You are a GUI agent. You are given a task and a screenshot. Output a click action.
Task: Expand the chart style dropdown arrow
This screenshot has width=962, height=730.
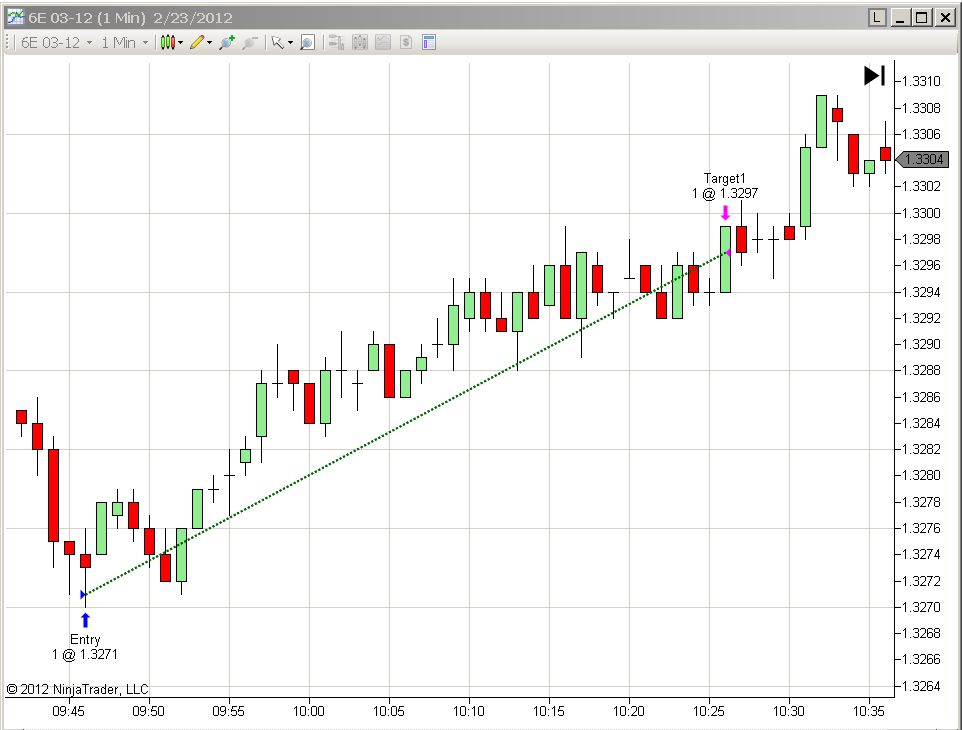click(x=181, y=43)
